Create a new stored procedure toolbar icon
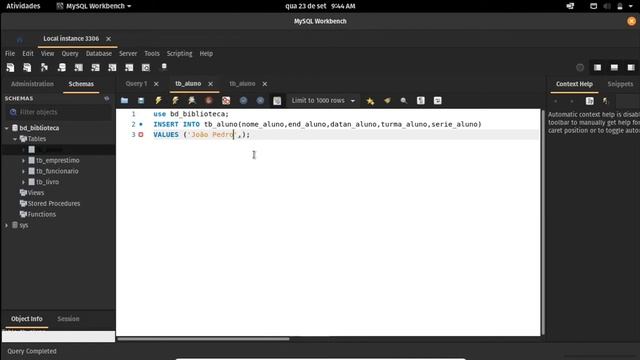Screen dimensions: 640x360 (112, 67)
